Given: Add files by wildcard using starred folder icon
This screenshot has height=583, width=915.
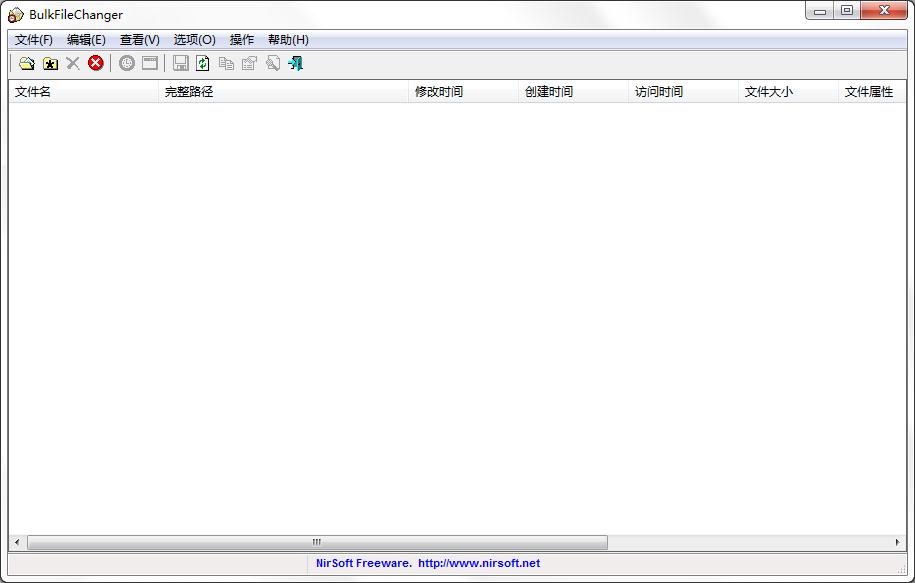Looking at the screenshot, I should point(50,63).
